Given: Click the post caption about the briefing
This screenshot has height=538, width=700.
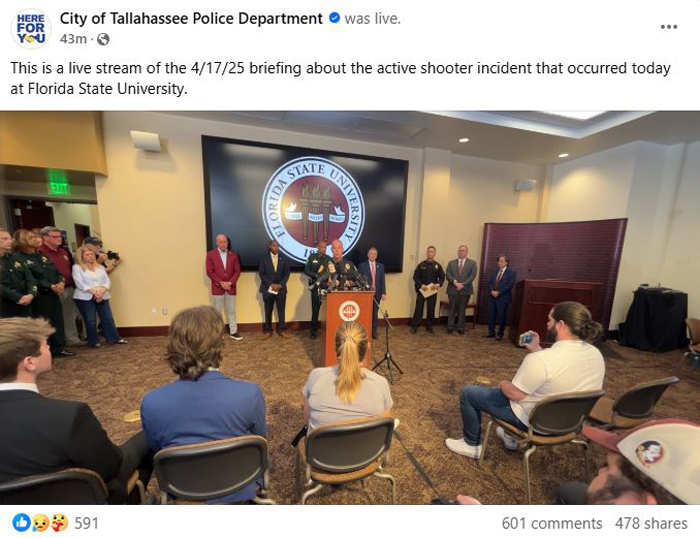Looking at the screenshot, I should pyautogui.click(x=341, y=78).
